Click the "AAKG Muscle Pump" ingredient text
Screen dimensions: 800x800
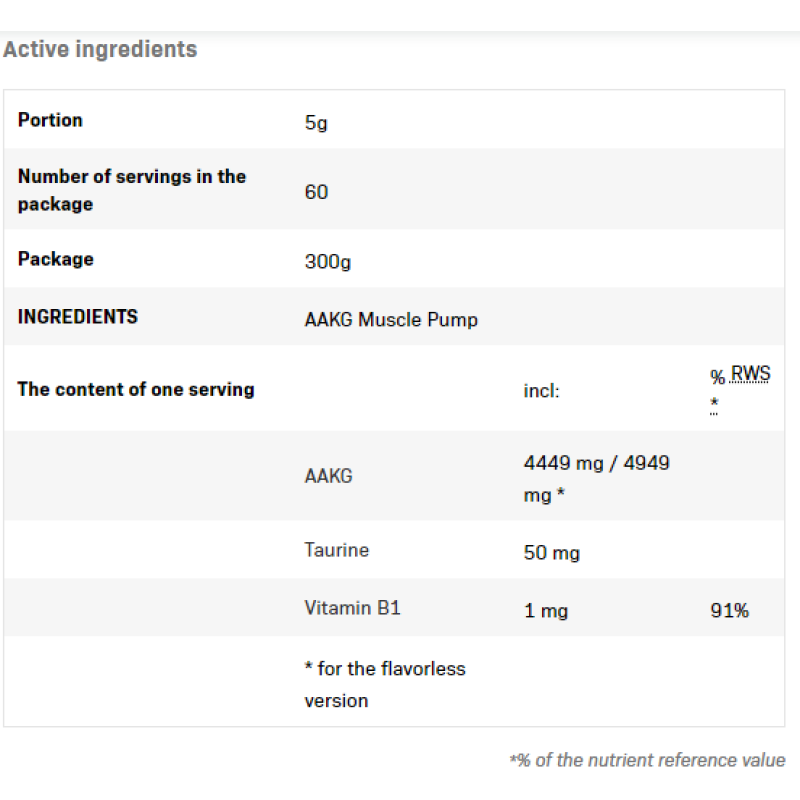coord(391,320)
